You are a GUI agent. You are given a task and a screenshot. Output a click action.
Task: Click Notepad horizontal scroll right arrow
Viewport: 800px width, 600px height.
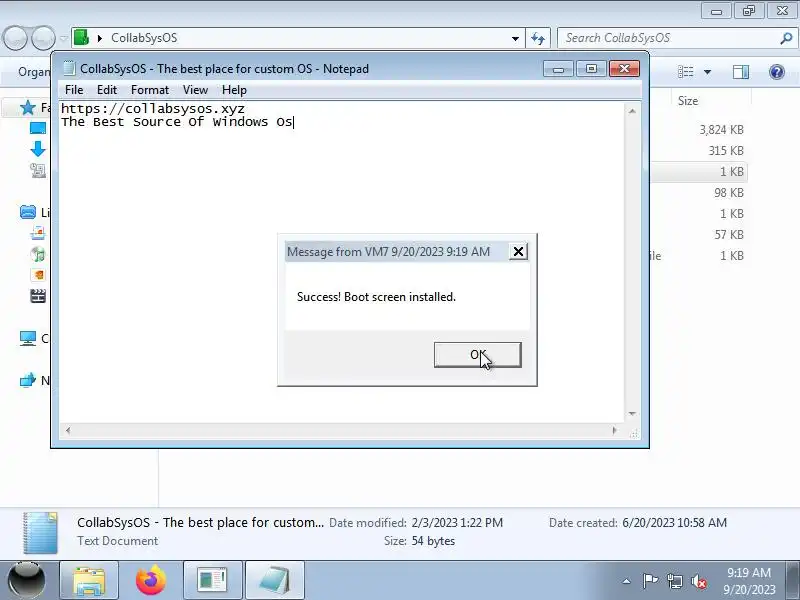coord(614,431)
